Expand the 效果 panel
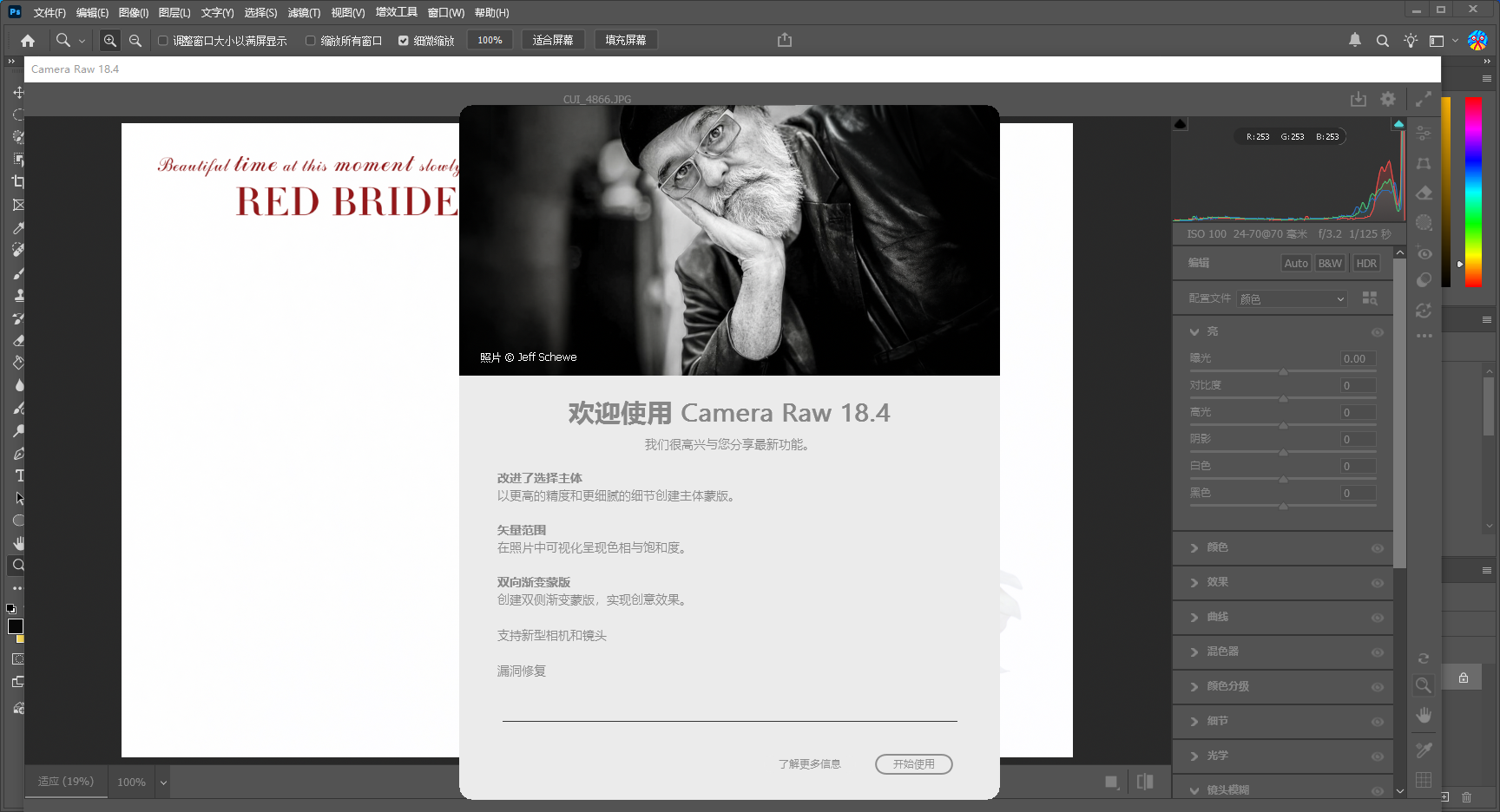This screenshot has width=1500, height=812. (x=1194, y=583)
